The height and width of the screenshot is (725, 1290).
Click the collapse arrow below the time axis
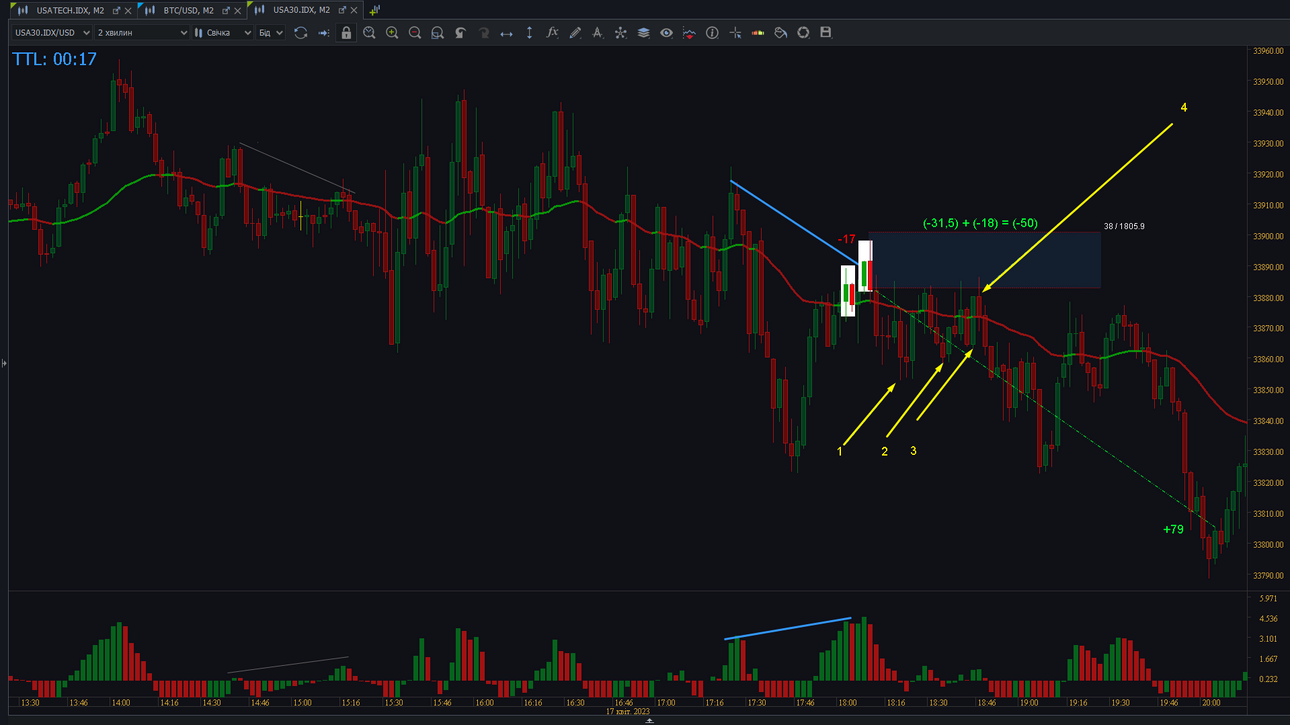tap(649, 721)
